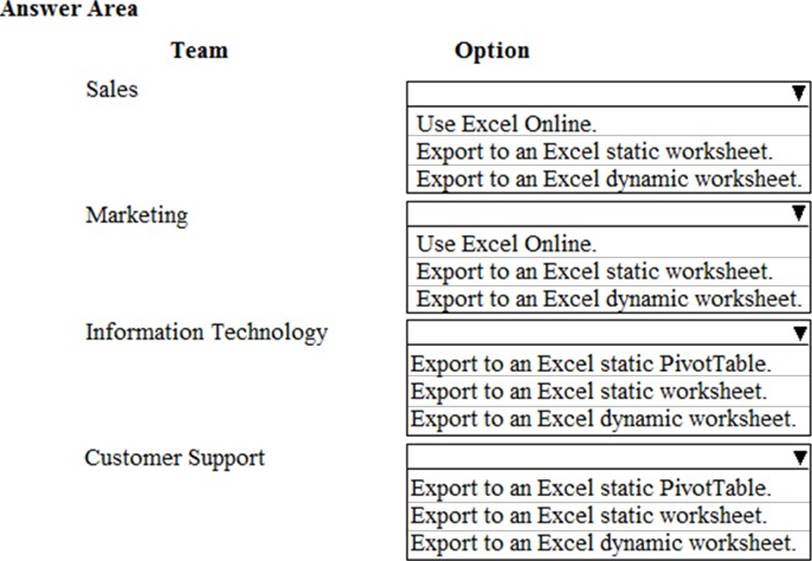Click the Sales dropdown selection field

[x=598, y=94]
